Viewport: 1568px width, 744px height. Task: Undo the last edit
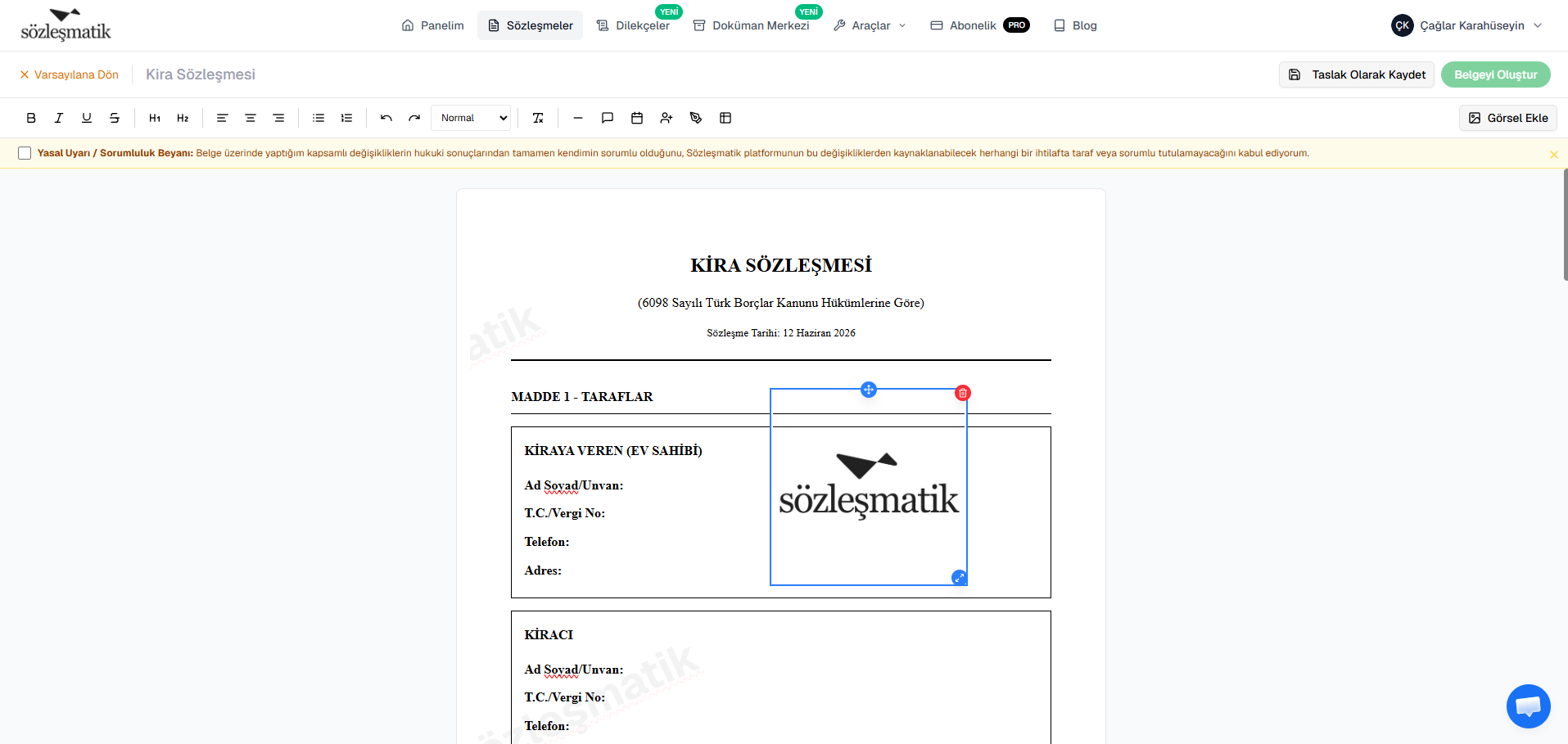click(386, 118)
